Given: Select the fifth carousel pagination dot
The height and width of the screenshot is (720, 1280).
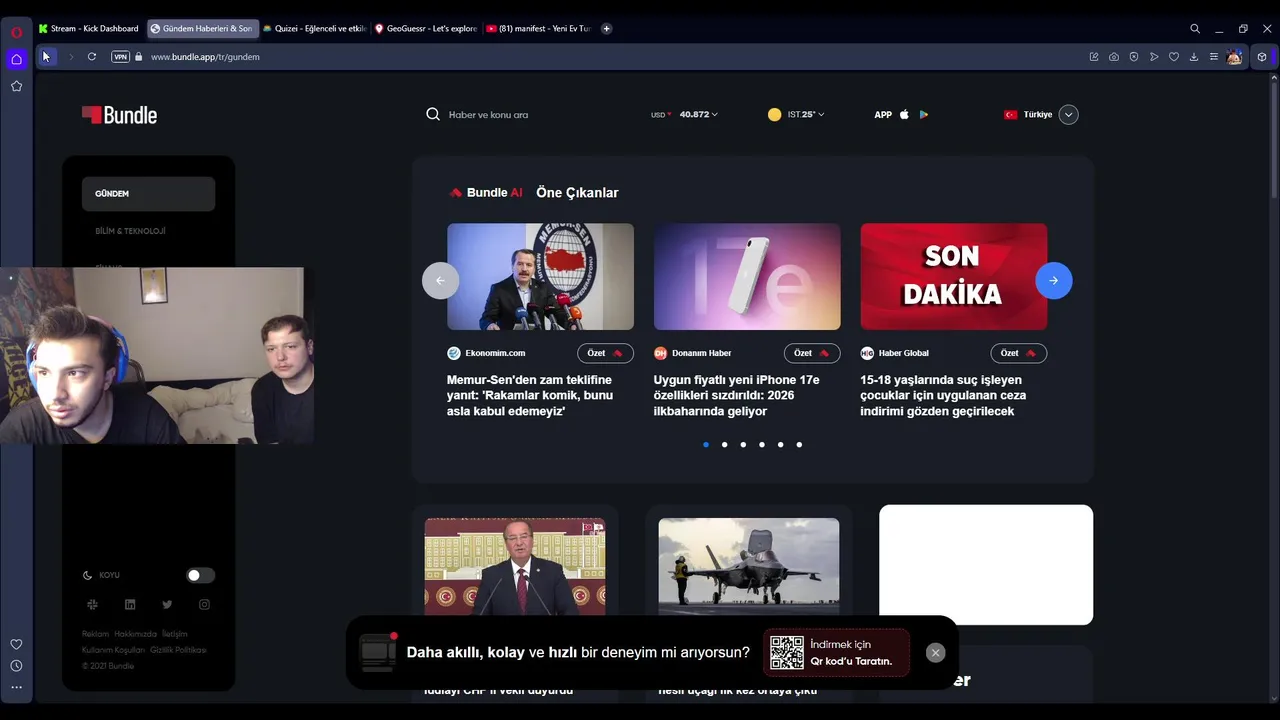Looking at the screenshot, I should (x=781, y=445).
